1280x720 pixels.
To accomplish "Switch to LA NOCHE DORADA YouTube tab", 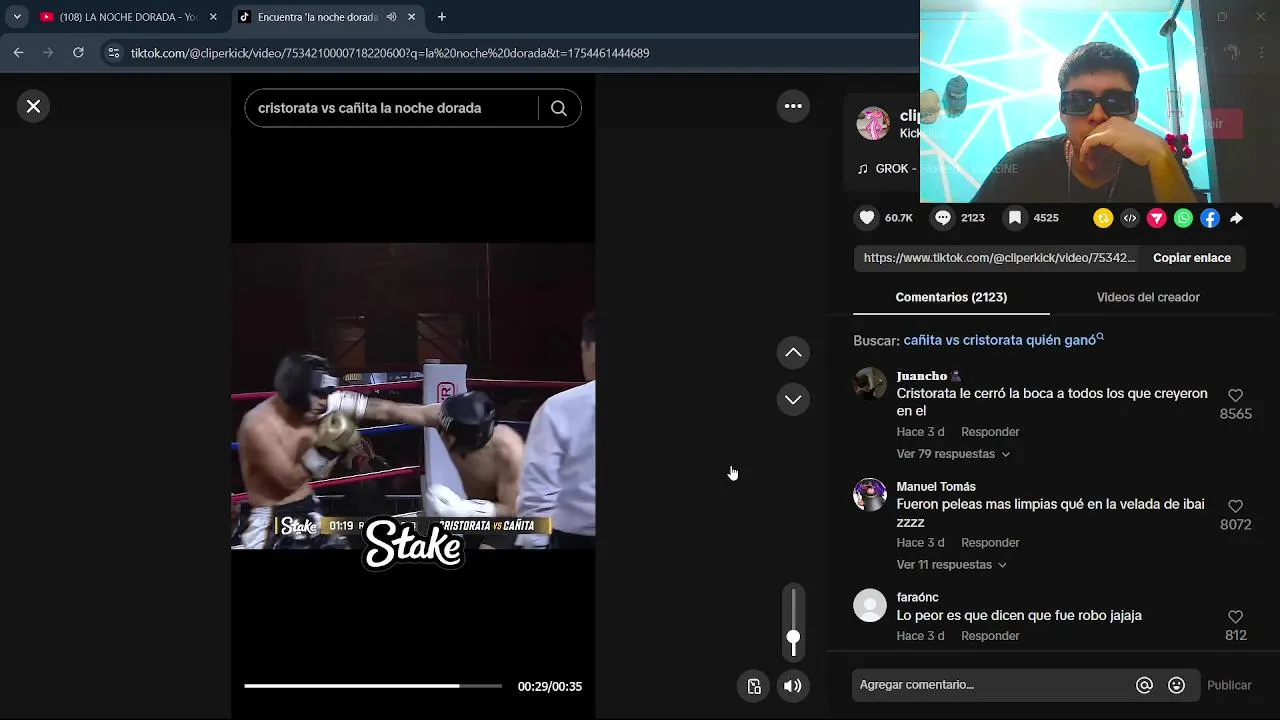I will point(128,17).
